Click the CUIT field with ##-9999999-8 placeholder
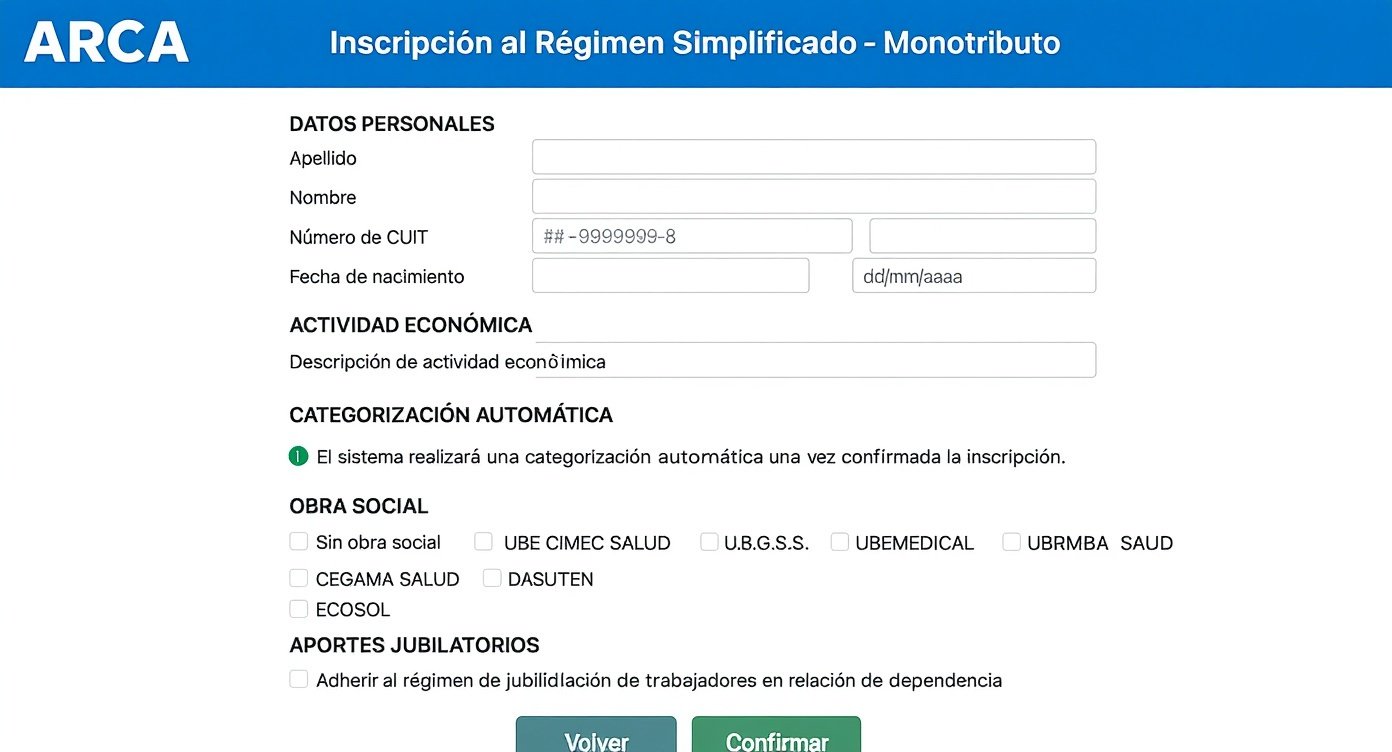 coord(691,236)
